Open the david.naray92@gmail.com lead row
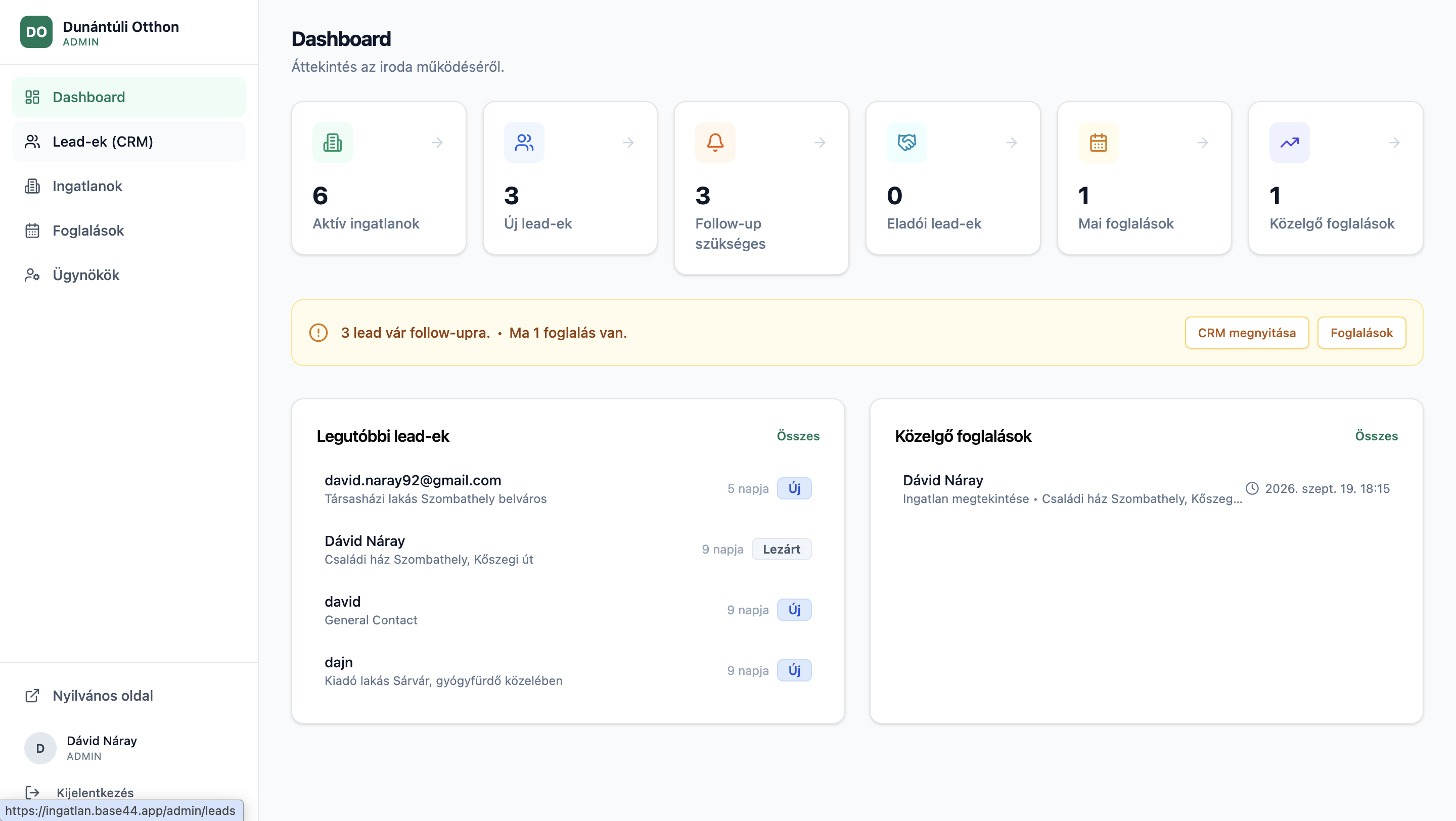Viewport: 1456px width, 821px height. coord(568,489)
